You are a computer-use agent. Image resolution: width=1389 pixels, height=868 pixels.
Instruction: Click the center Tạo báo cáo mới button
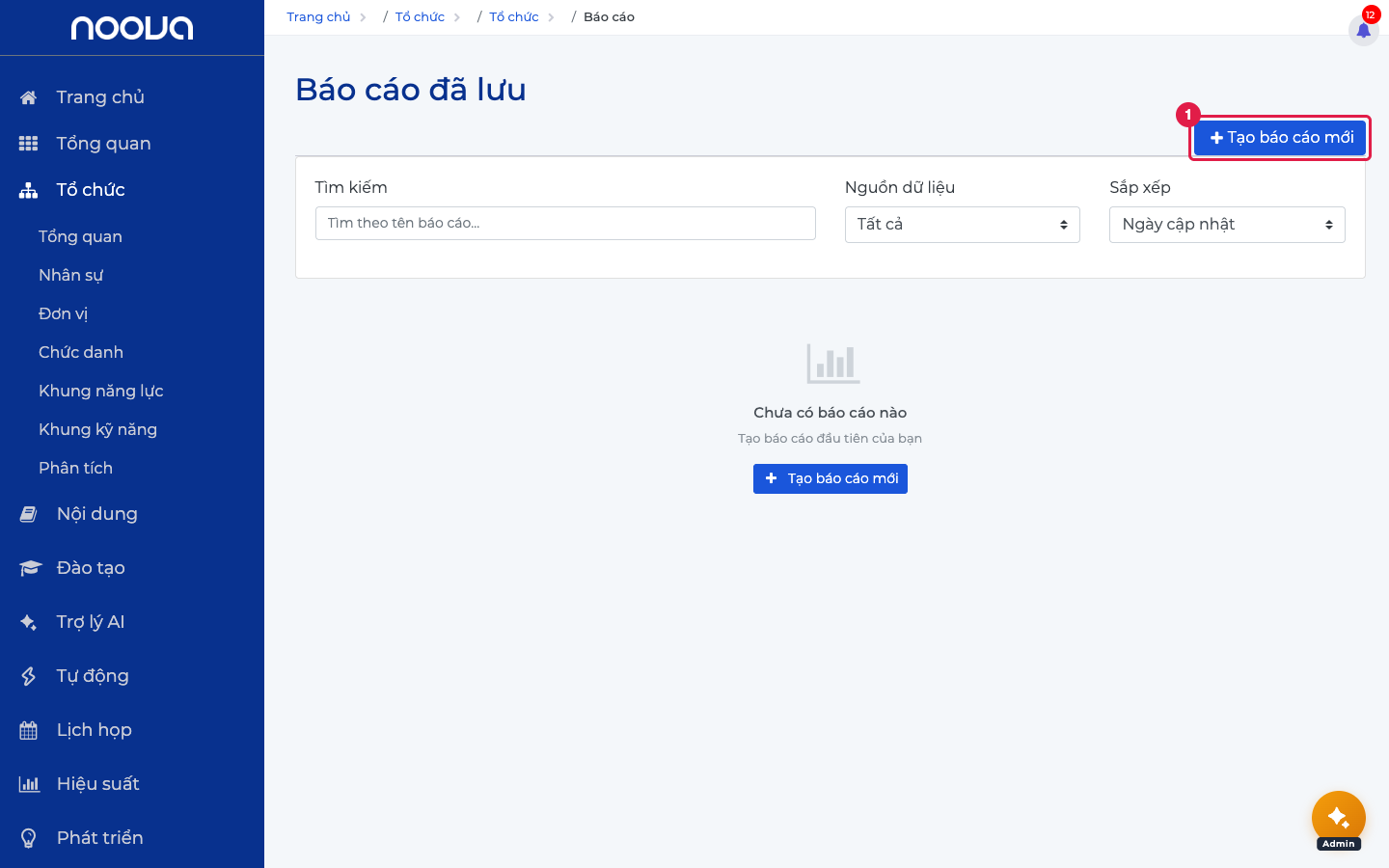click(831, 478)
